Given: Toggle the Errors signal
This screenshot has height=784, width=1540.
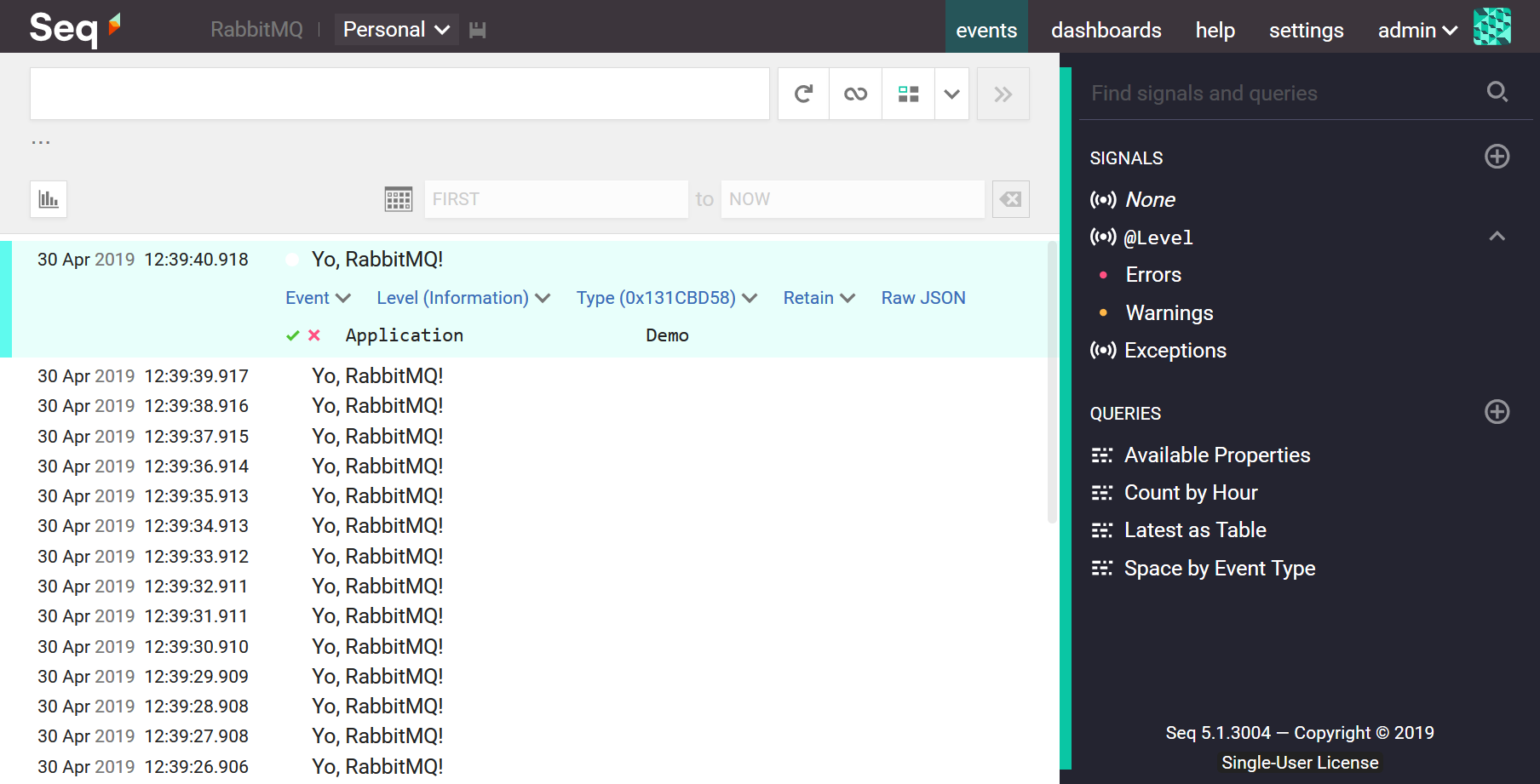Looking at the screenshot, I should [x=1153, y=275].
